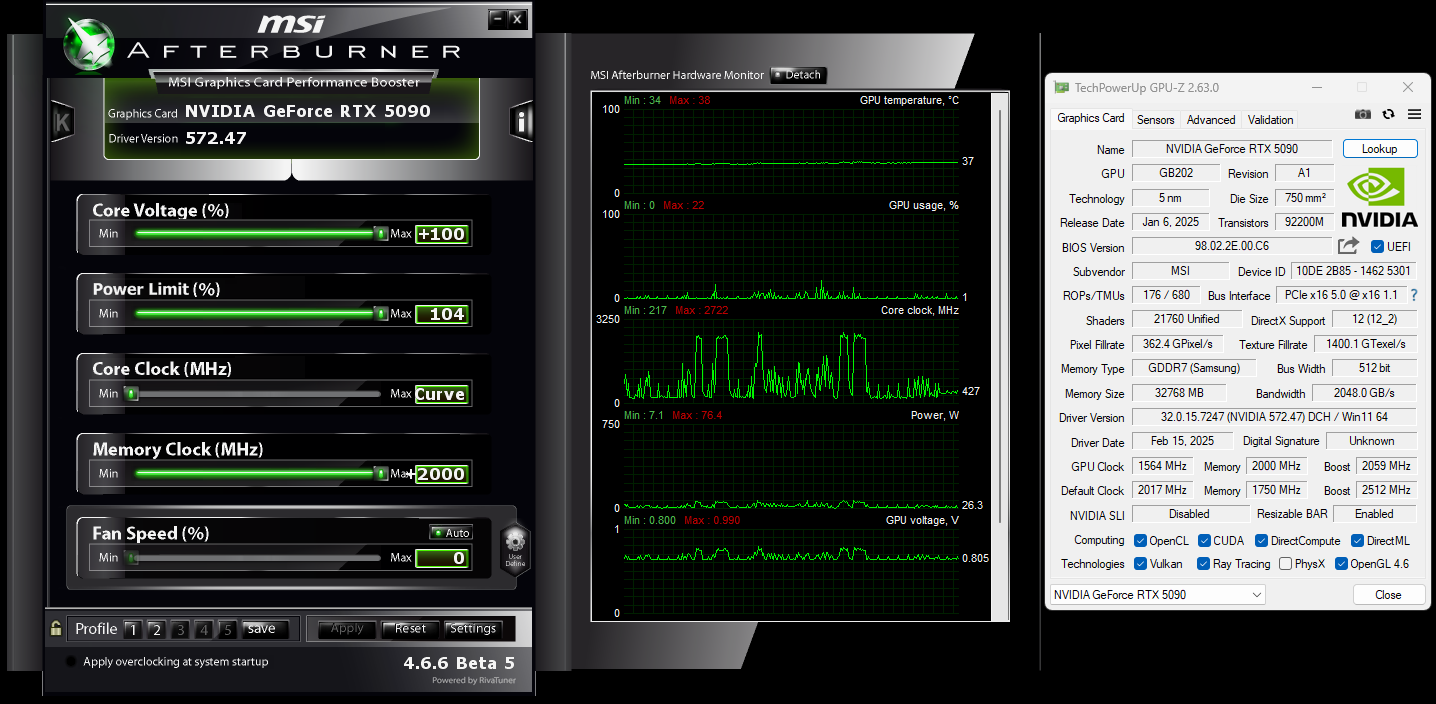Image resolution: width=1436 pixels, height=704 pixels.
Task: Click the Memory Clock +2000 value field
Action: [x=442, y=474]
